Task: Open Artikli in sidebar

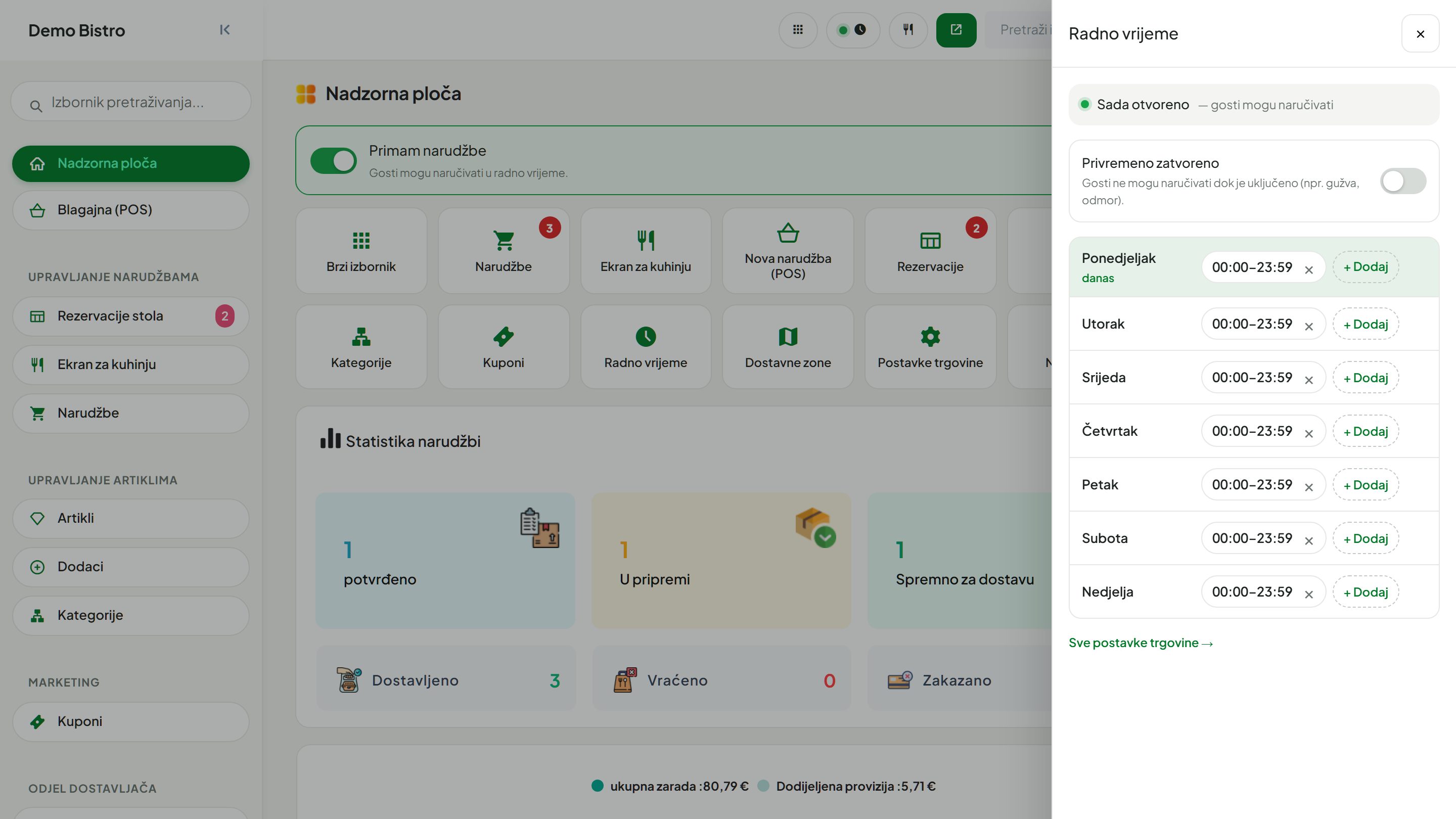Action: pos(130,518)
